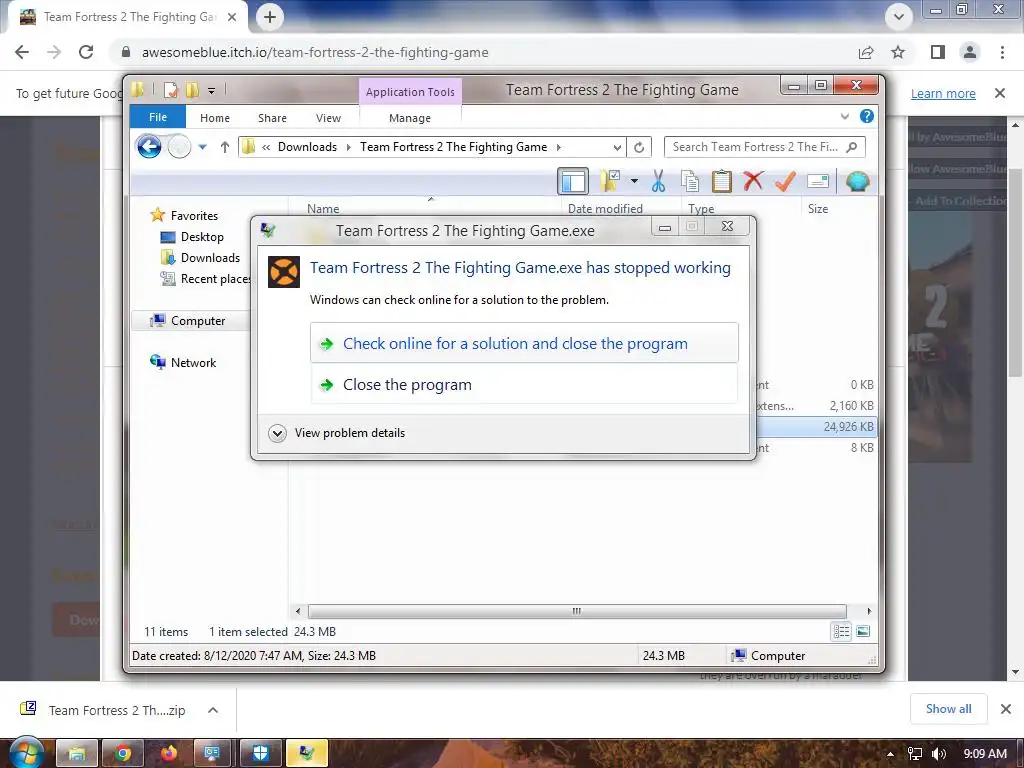Toggle the navigation pane layout icon
Screen dimensions: 1024x768
click(x=573, y=182)
